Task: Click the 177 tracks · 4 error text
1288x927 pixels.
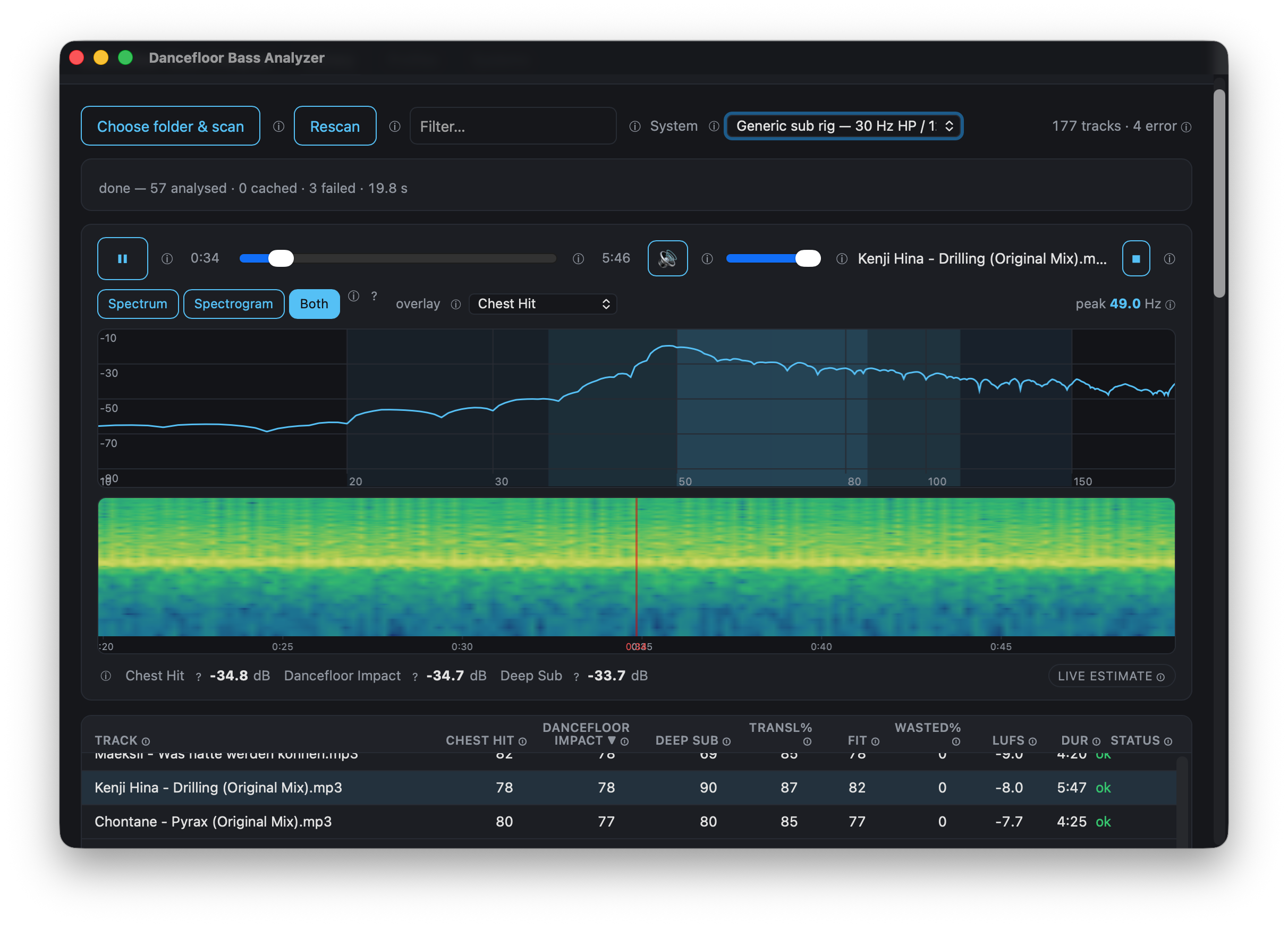Action: click(1114, 126)
